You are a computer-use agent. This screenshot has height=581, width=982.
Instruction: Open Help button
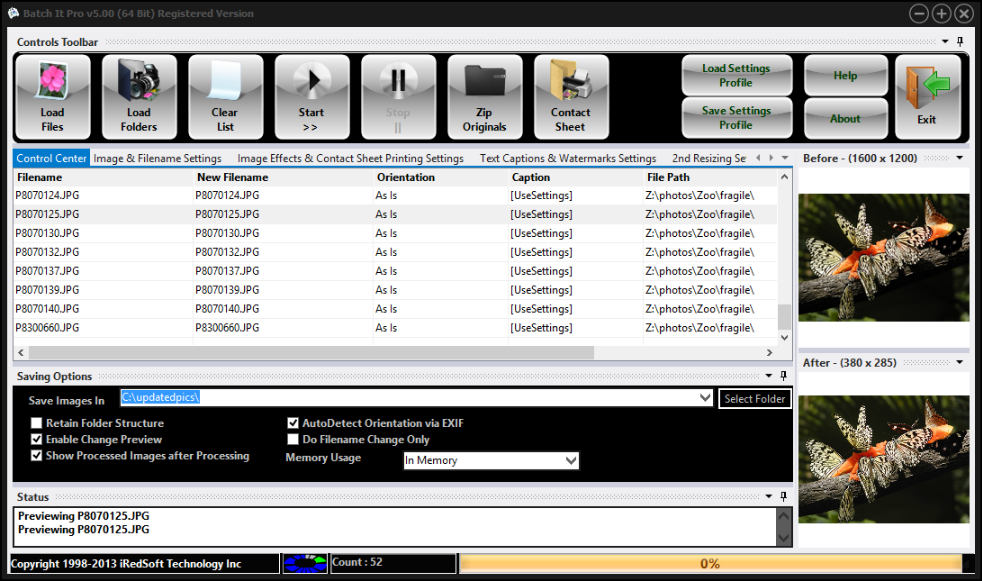click(x=845, y=75)
